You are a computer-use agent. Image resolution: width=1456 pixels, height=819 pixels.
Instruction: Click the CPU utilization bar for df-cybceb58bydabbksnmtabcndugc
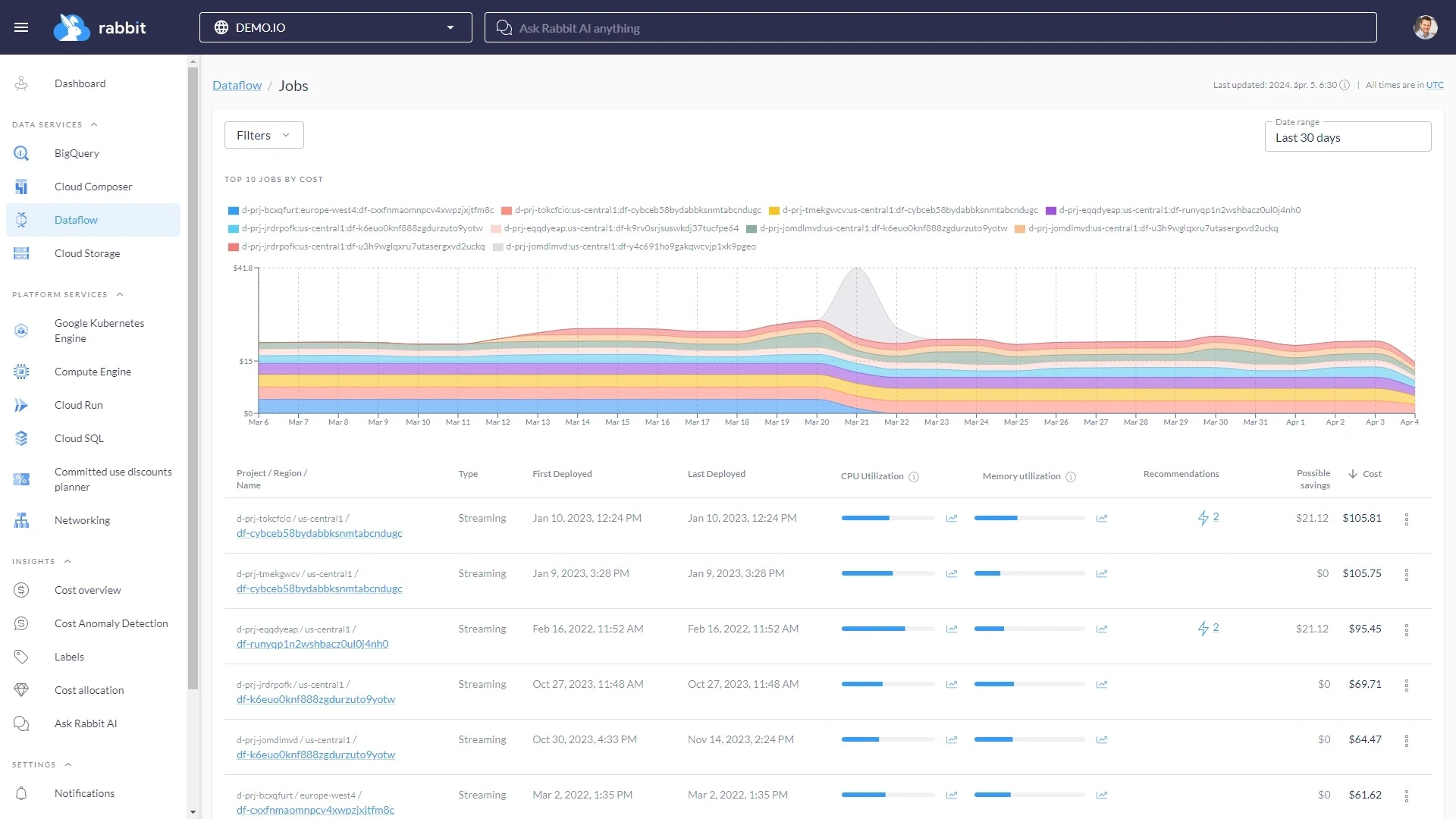tap(887, 518)
